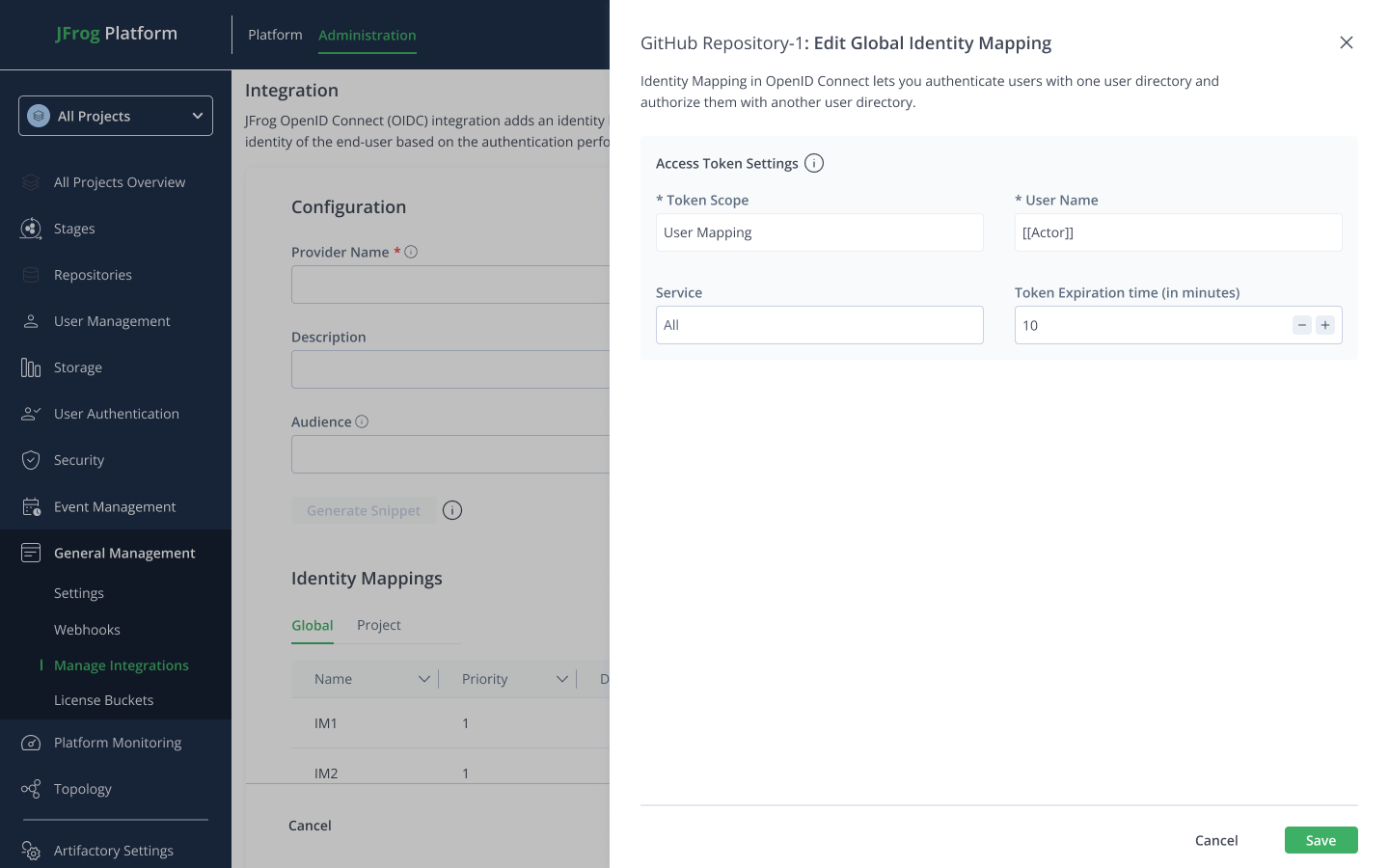Switch to the Project identity mappings tab
The height and width of the screenshot is (868, 1389).
tap(378, 625)
